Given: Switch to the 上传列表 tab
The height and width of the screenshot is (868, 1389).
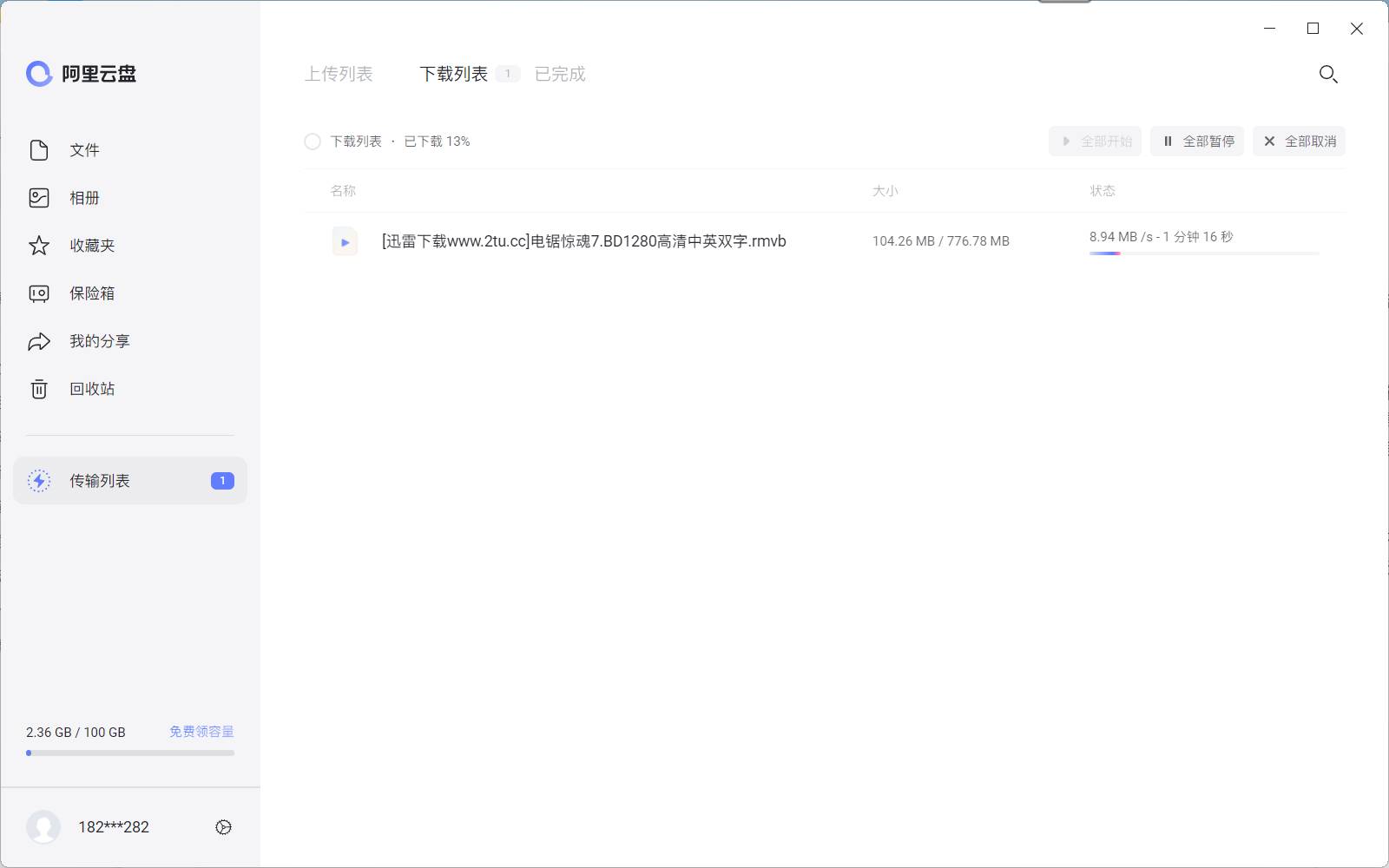Looking at the screenshot, I should (x=339, y=74).
